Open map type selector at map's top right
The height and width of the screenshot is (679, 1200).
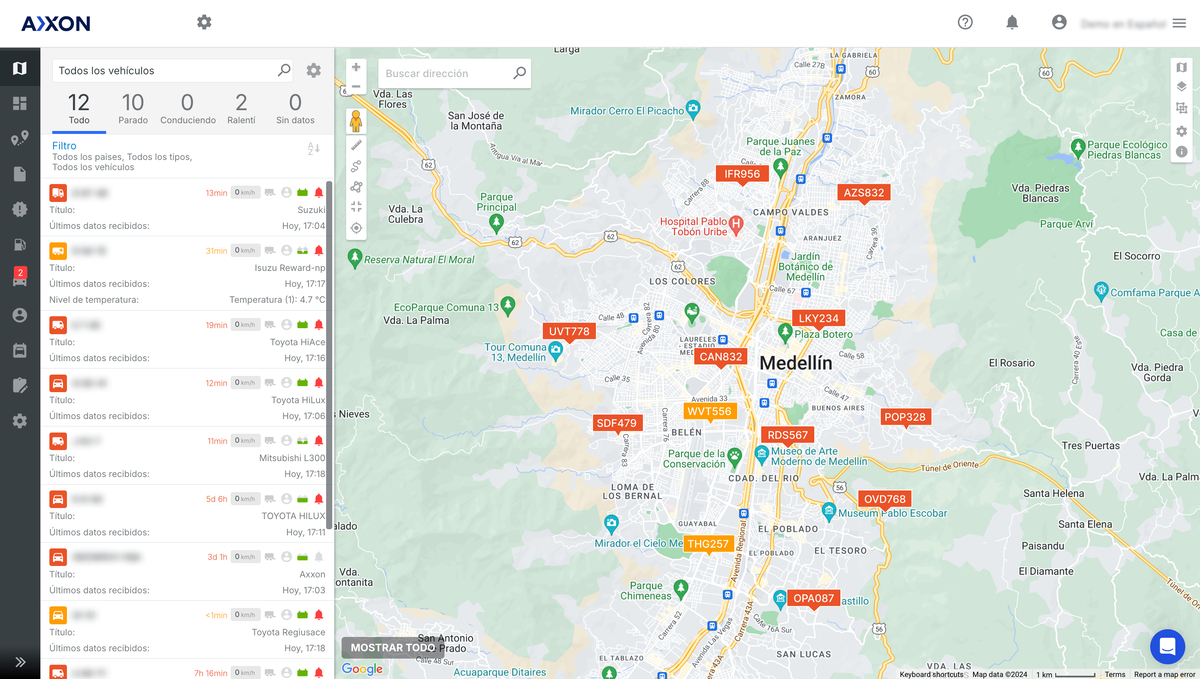[x=1181, y=68]
